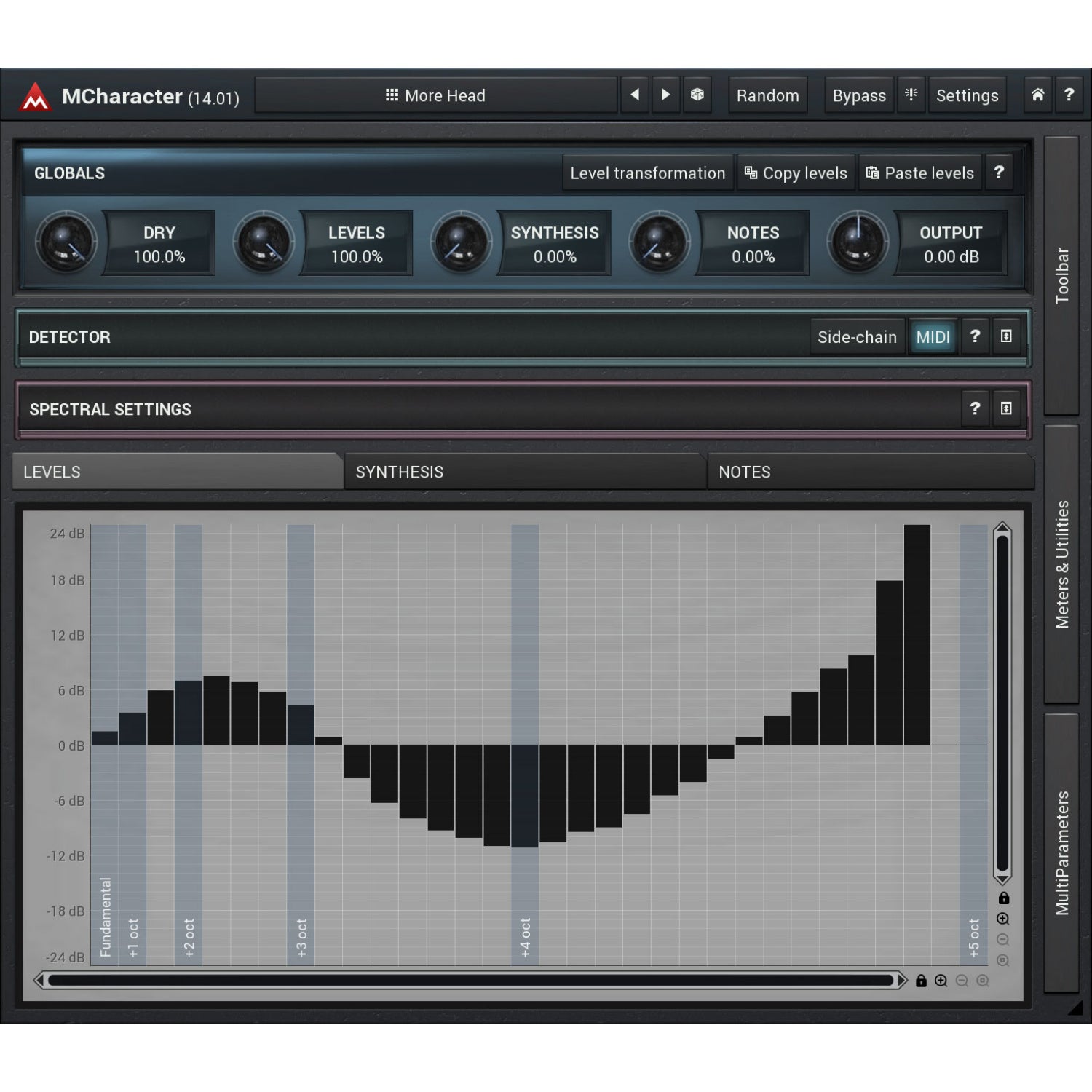Load the next preset with the right arrow
Viewport: 1092px width, 1092px height.
[665, 95]
